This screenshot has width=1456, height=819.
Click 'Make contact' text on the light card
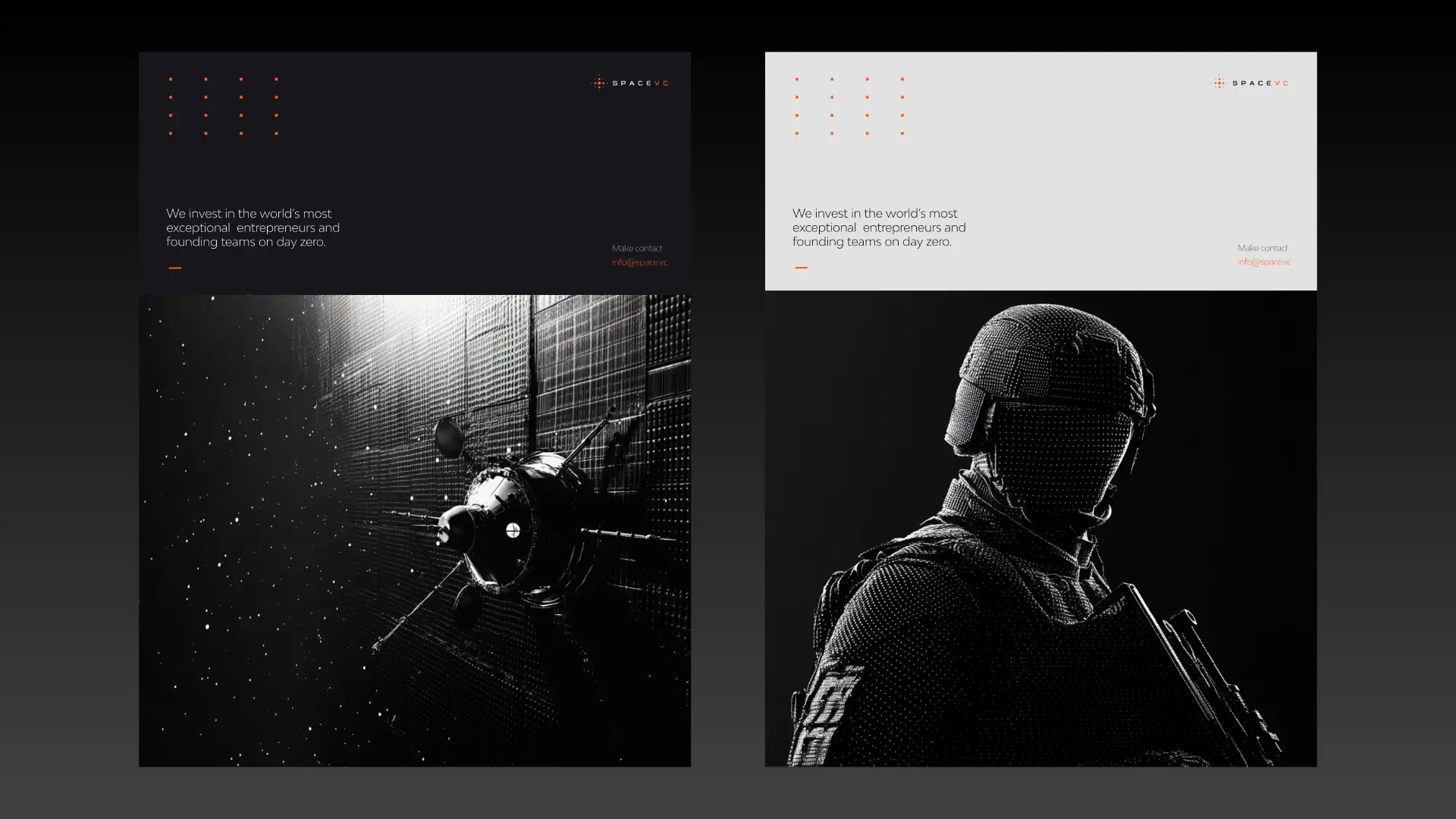pos(1263,248)
